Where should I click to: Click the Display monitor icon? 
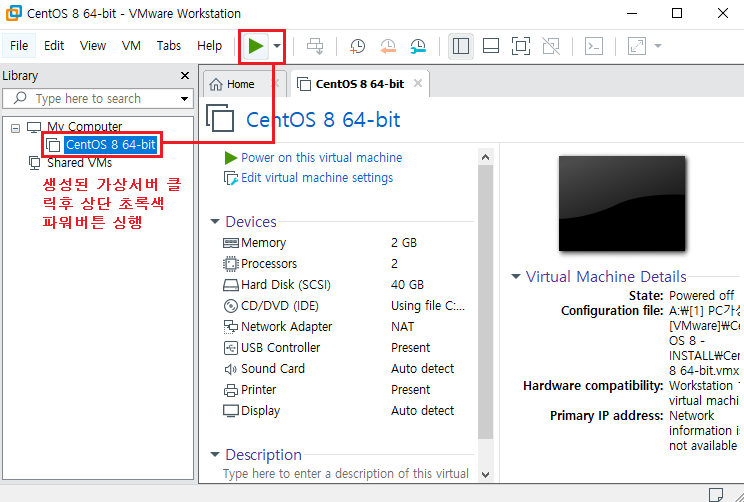click(x=231, y=411)
